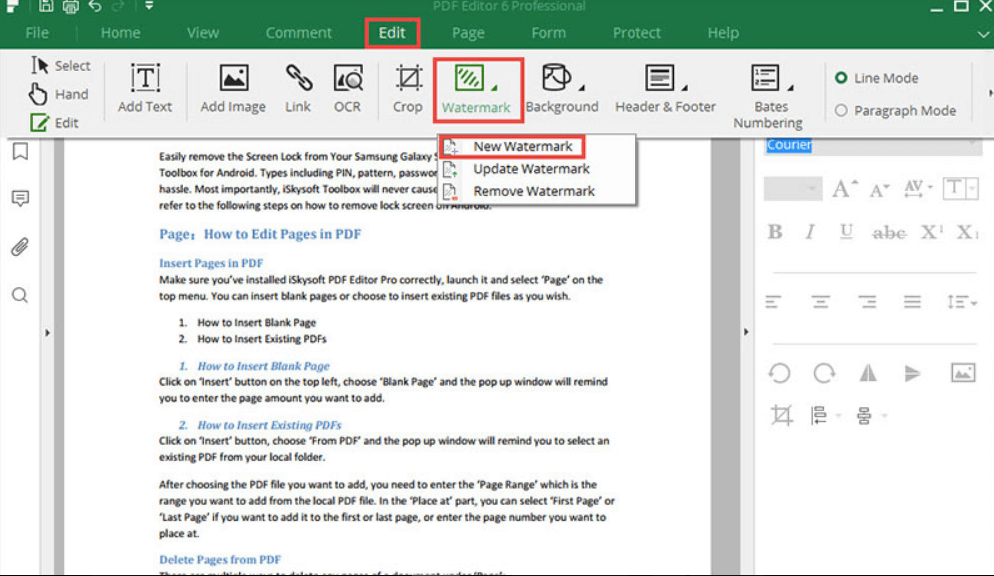994x576 pixels.
Task: Switch to the View tab
Action: pos(203,33)
